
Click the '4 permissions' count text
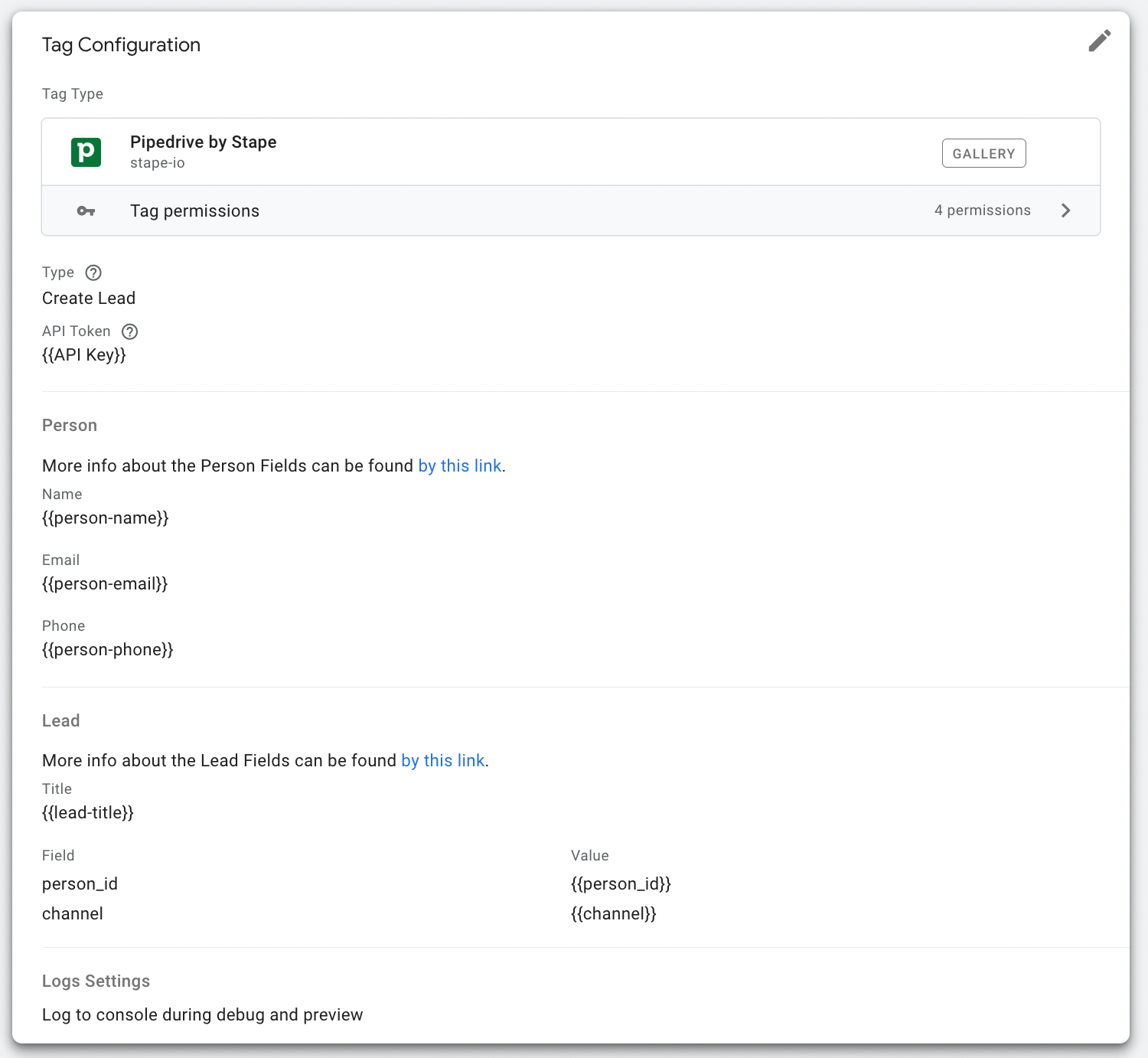pyautogui.click(x=982, y=211)
